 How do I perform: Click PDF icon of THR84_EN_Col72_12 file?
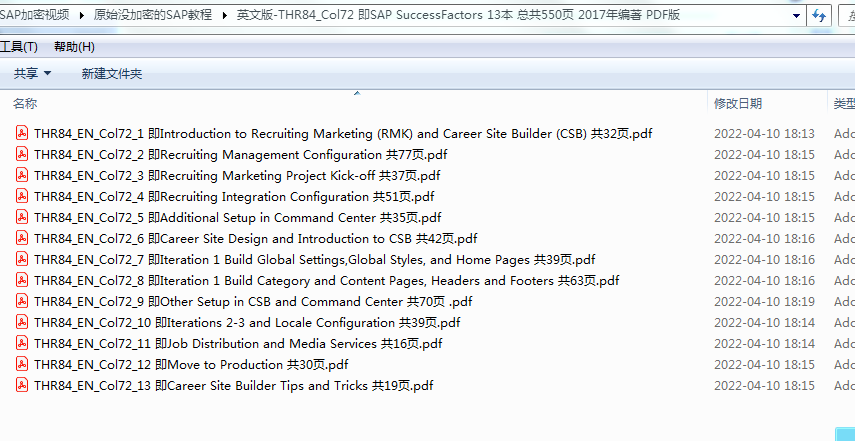pyautogui.click(x=22, y=364)
